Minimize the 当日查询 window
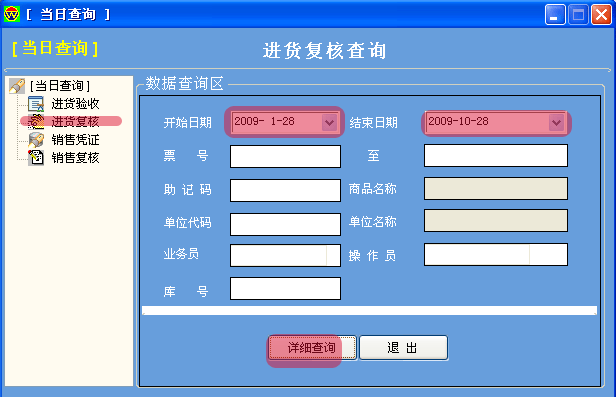616x397 pixels. 555,15
